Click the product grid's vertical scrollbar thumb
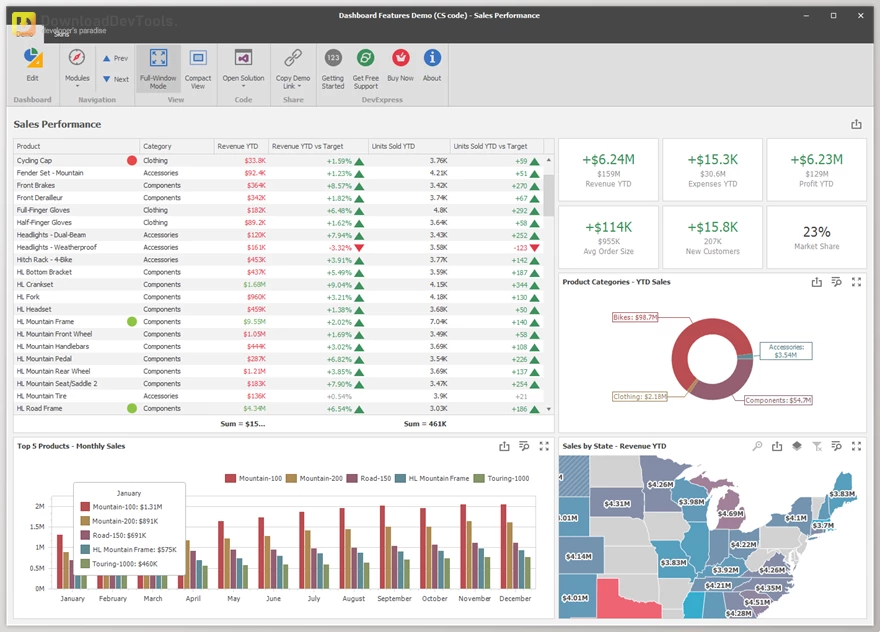This screenshot has height=632, width=880. click(548, 195)
